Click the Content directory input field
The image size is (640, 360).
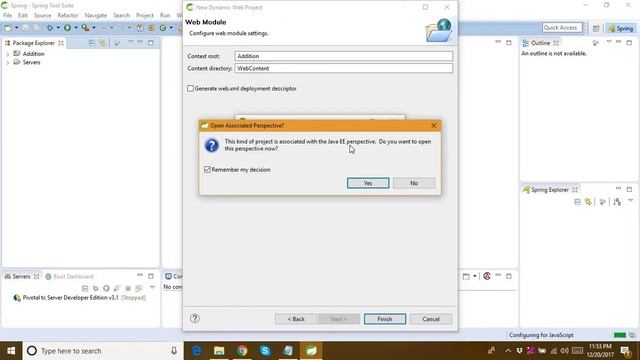click(343, 68)
